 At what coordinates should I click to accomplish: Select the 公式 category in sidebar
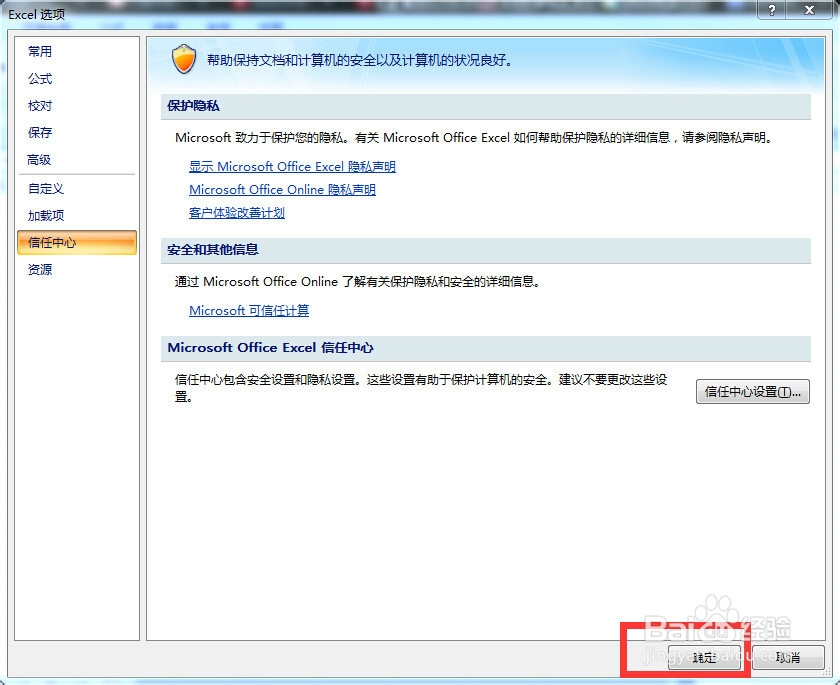(40, 79)
